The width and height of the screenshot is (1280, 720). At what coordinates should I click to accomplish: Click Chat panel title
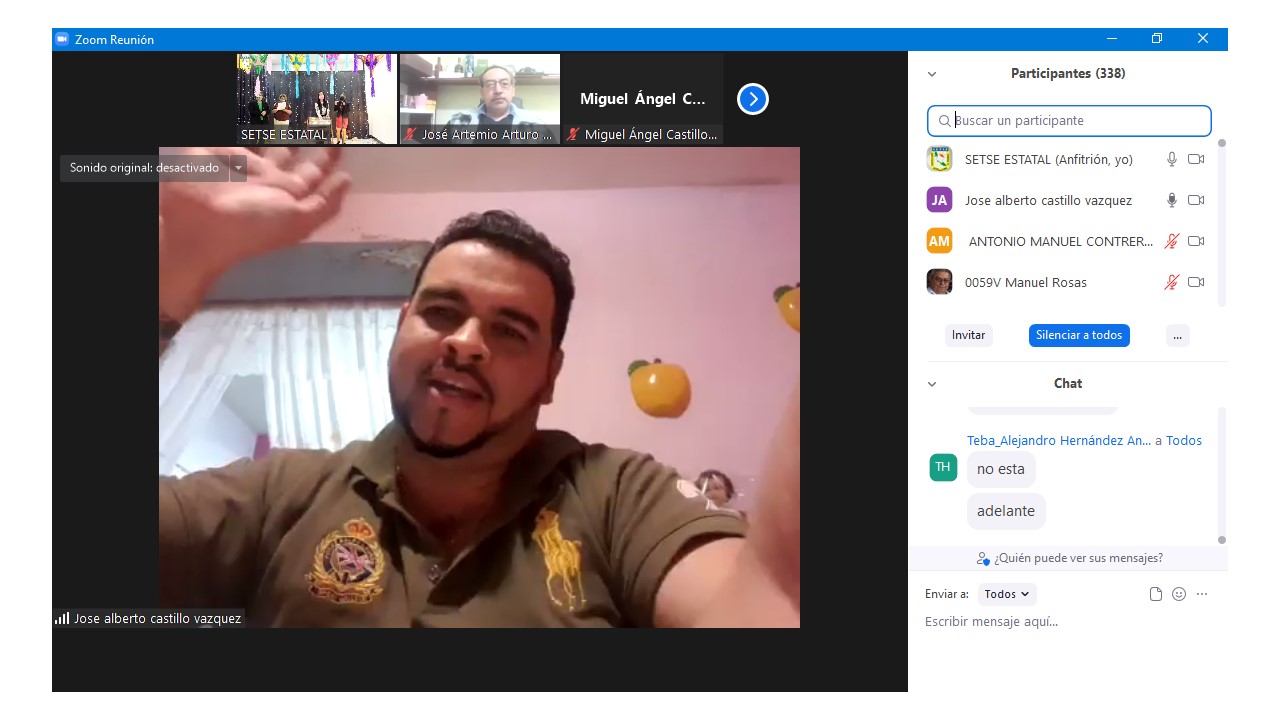click(1068, 383)
